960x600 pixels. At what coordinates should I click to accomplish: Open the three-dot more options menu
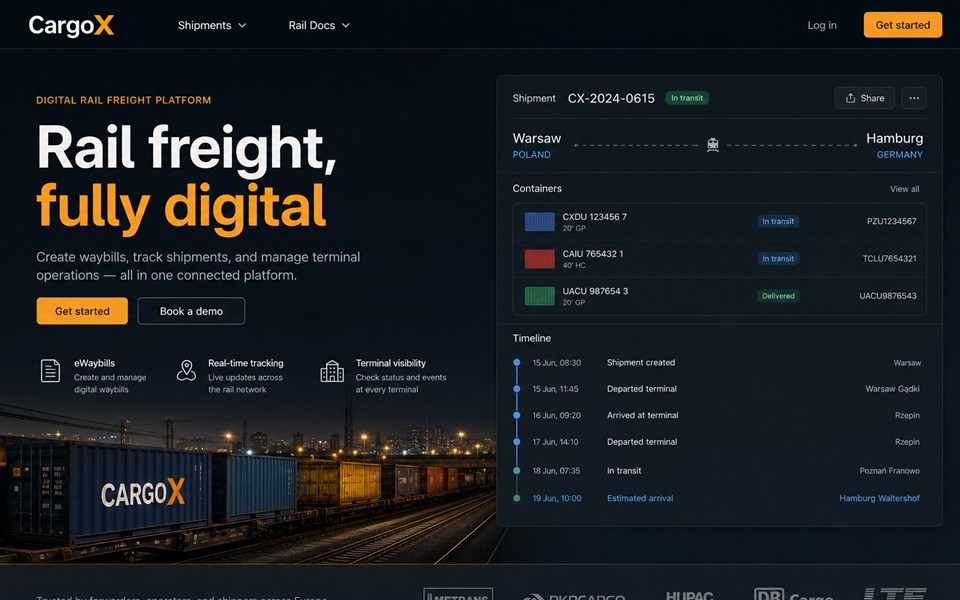(x=913, y=98)
